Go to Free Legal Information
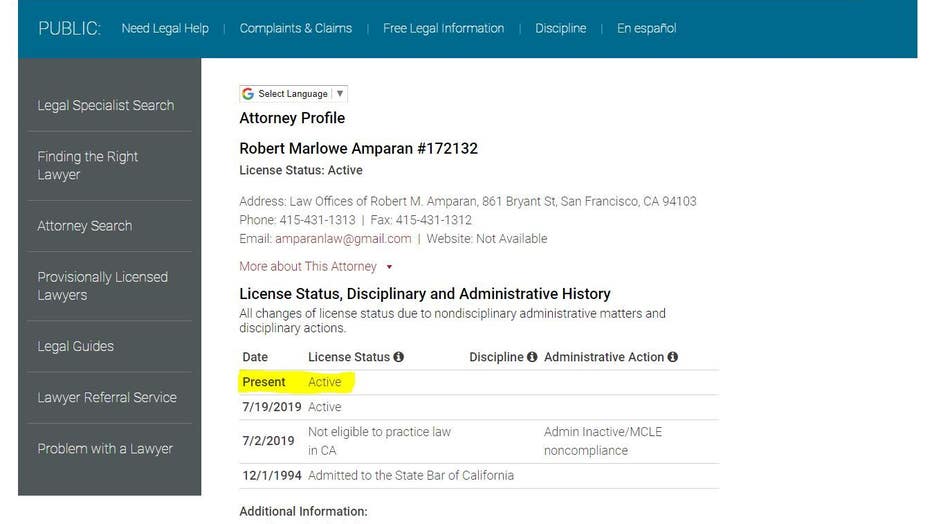 click(x=443, y=29)
